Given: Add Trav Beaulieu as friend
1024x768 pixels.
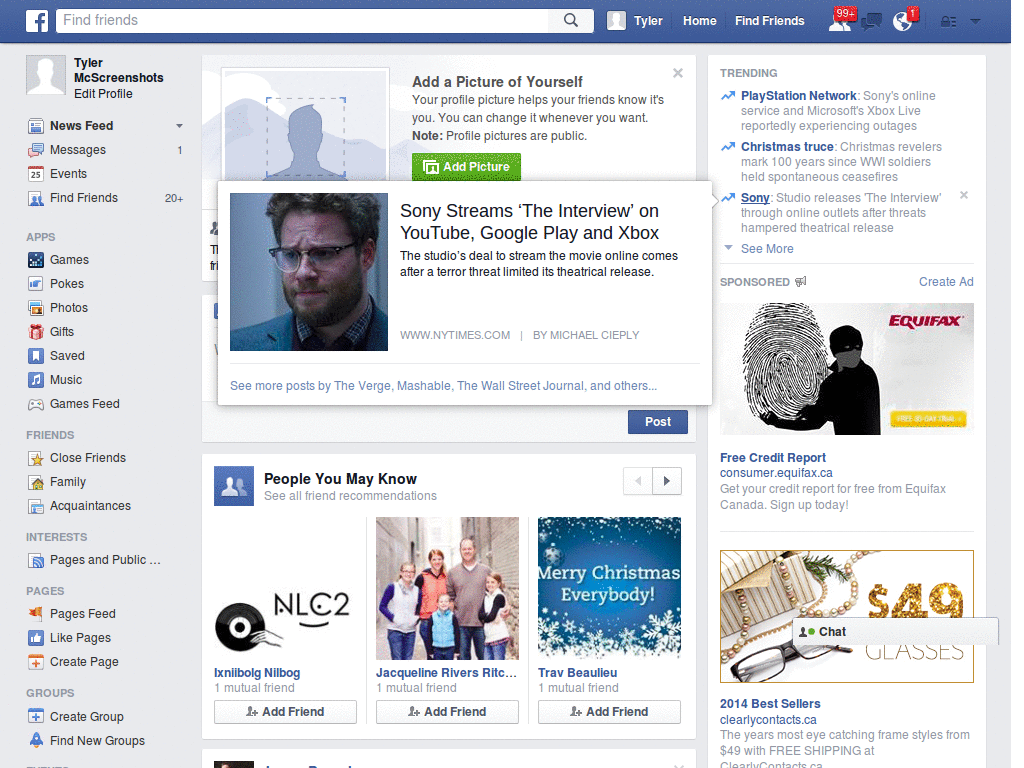Looking at the screenshot, I should click(x=609, y=712).
